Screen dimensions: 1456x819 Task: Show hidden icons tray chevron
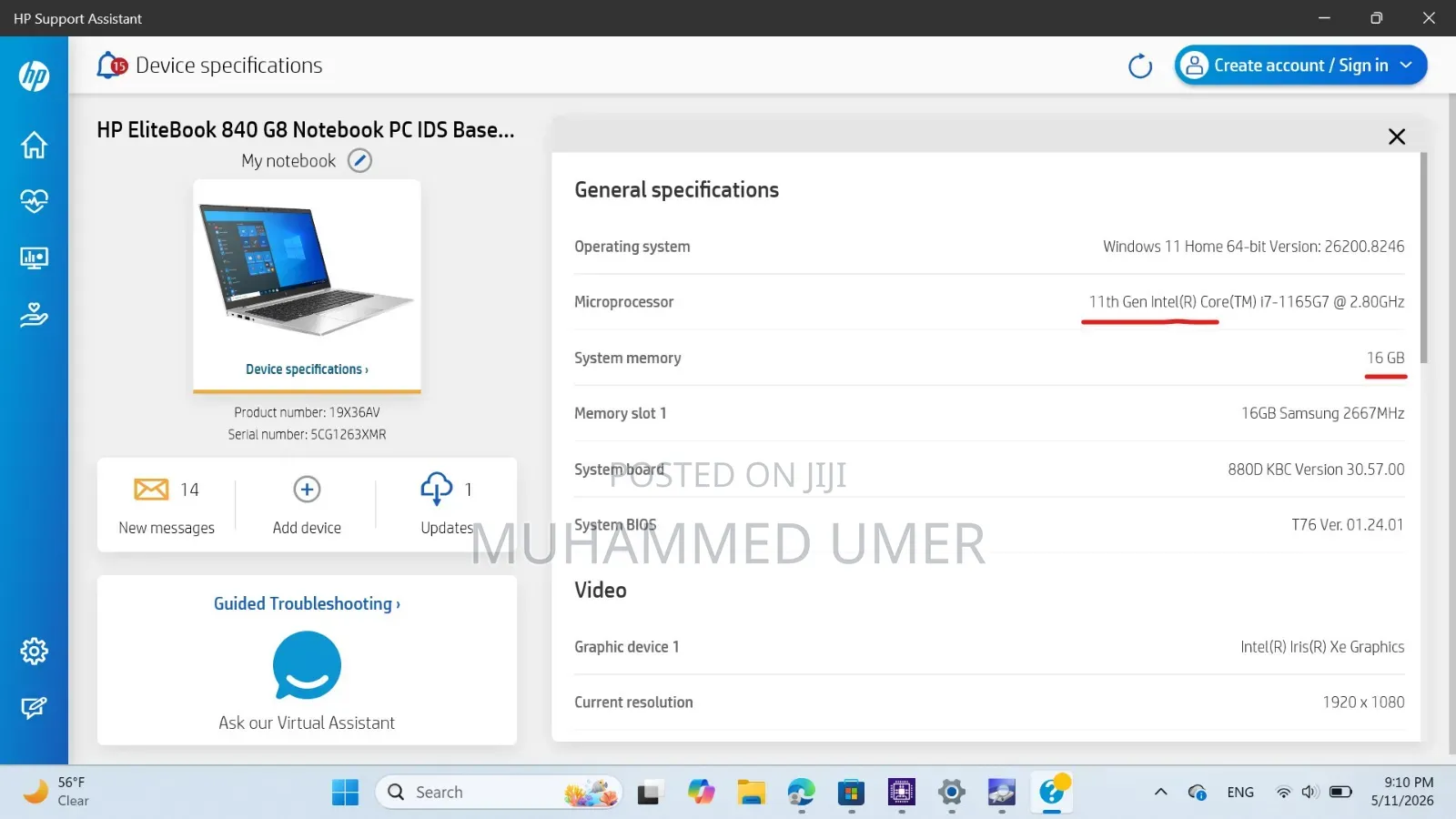tap(1161, 793)
